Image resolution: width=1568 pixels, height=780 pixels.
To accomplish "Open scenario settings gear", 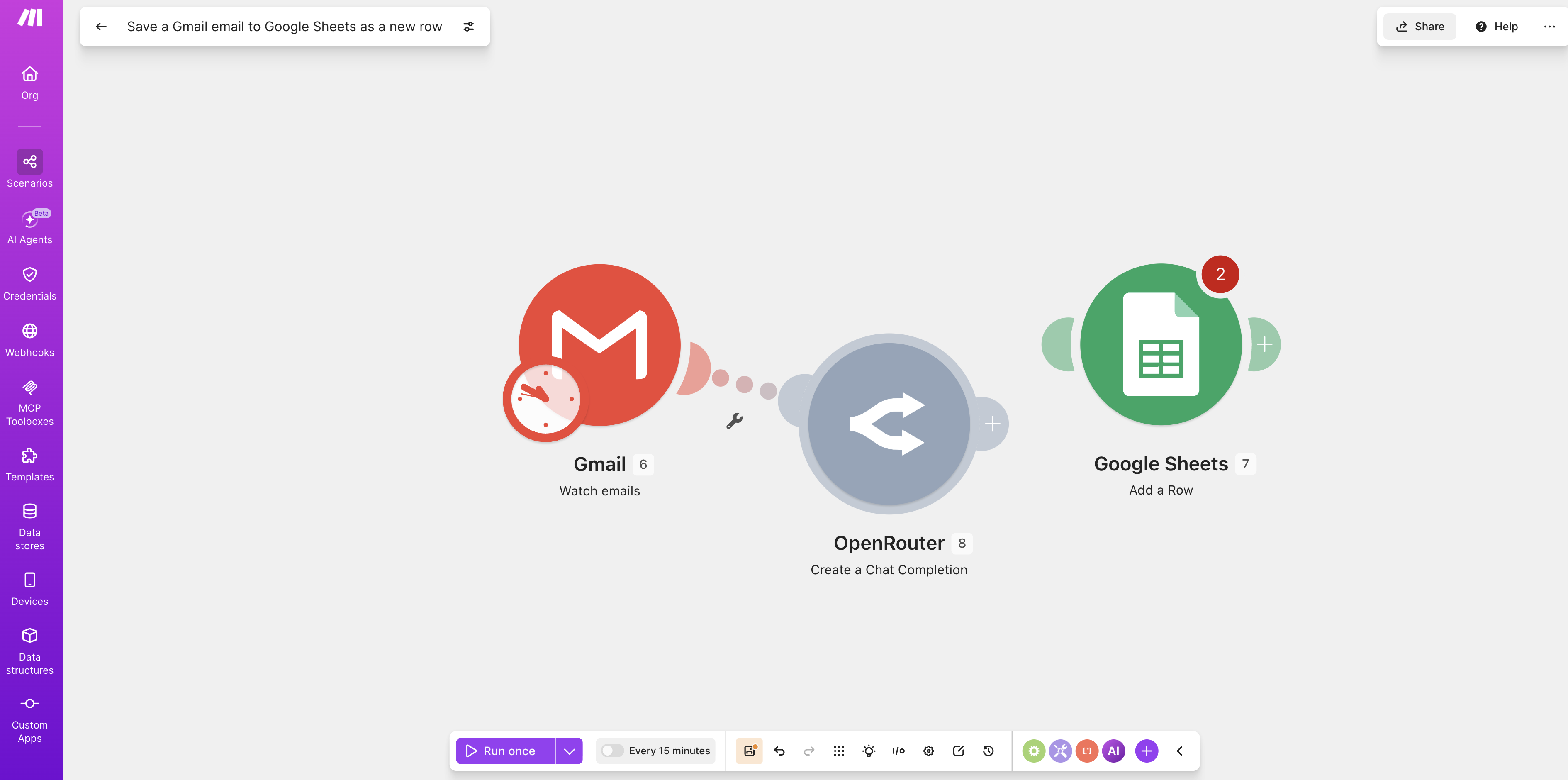I will click(x=928, y=751).
